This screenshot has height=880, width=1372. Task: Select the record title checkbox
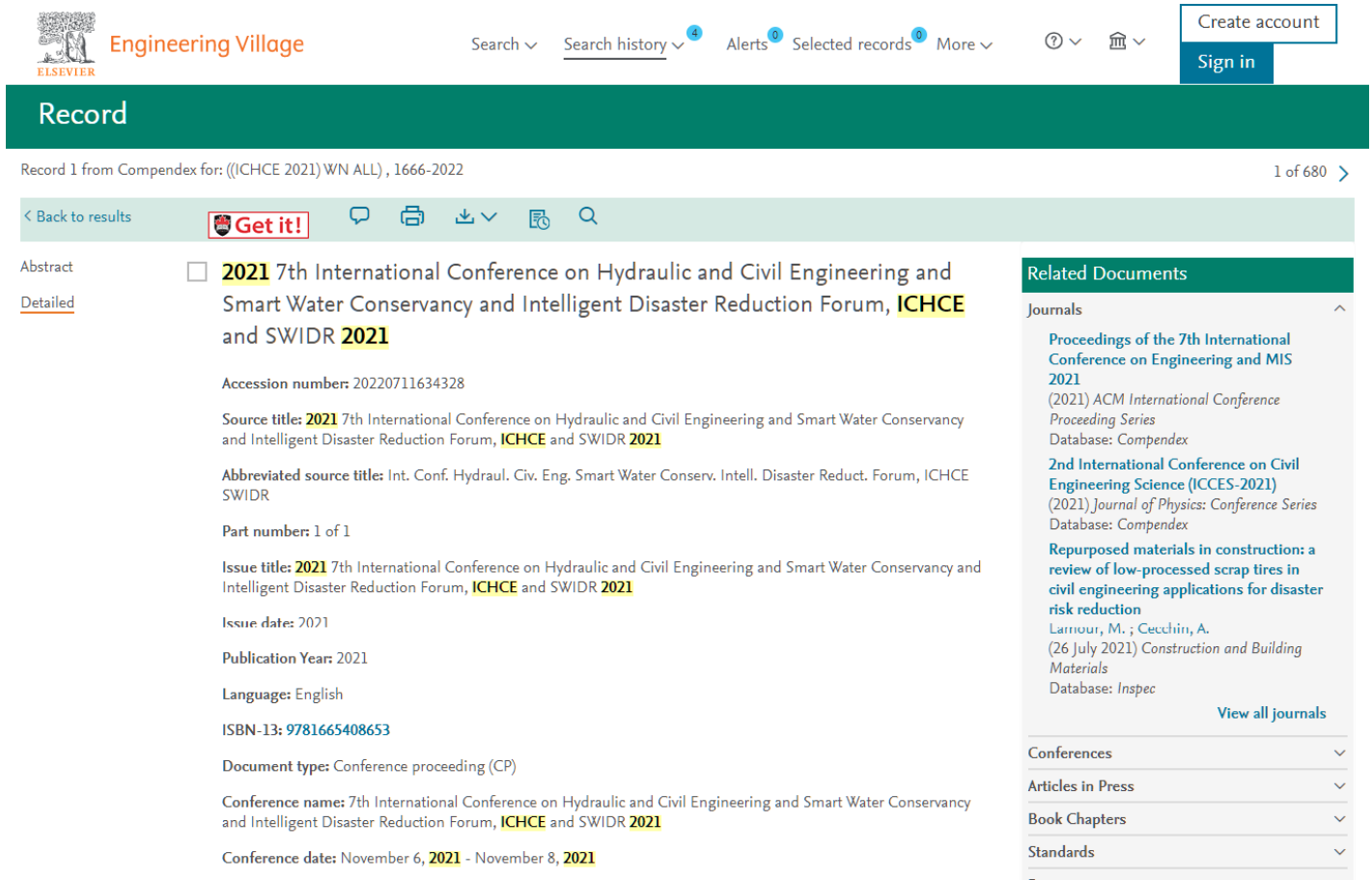197,272
